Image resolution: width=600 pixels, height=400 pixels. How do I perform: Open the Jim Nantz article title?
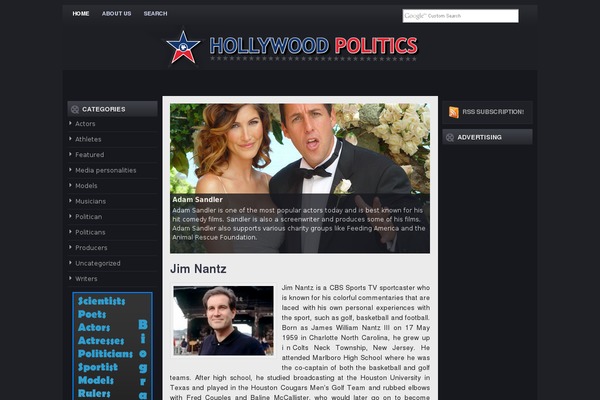pos(198,269)
